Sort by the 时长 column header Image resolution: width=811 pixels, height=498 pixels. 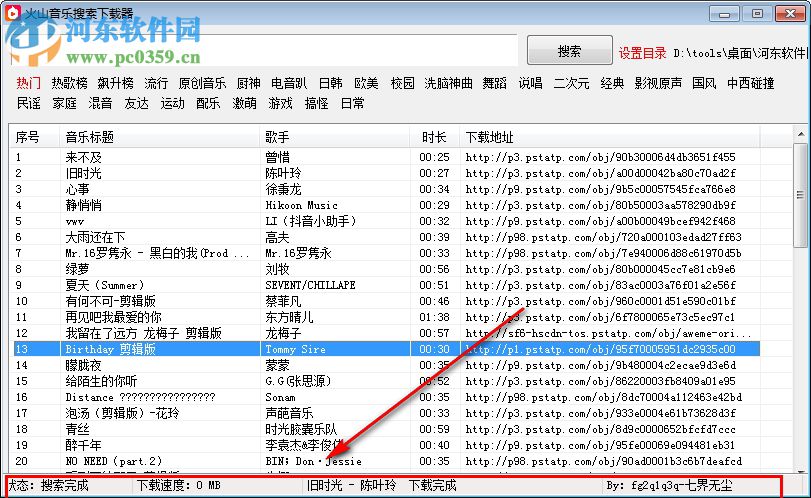click(434, 137)
